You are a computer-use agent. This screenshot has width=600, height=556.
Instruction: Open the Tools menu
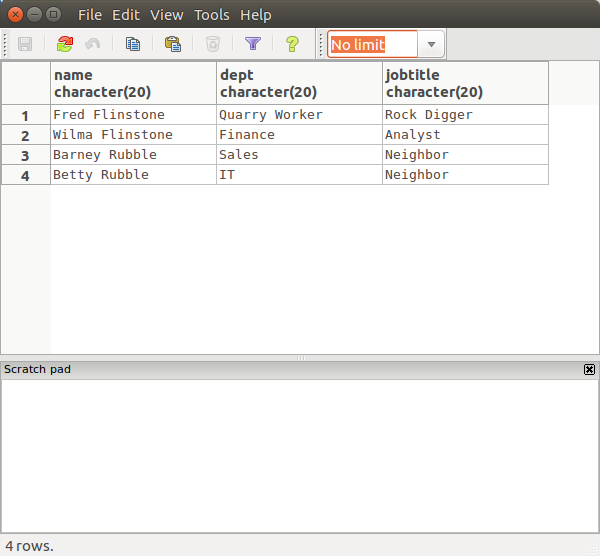point(212,15)
